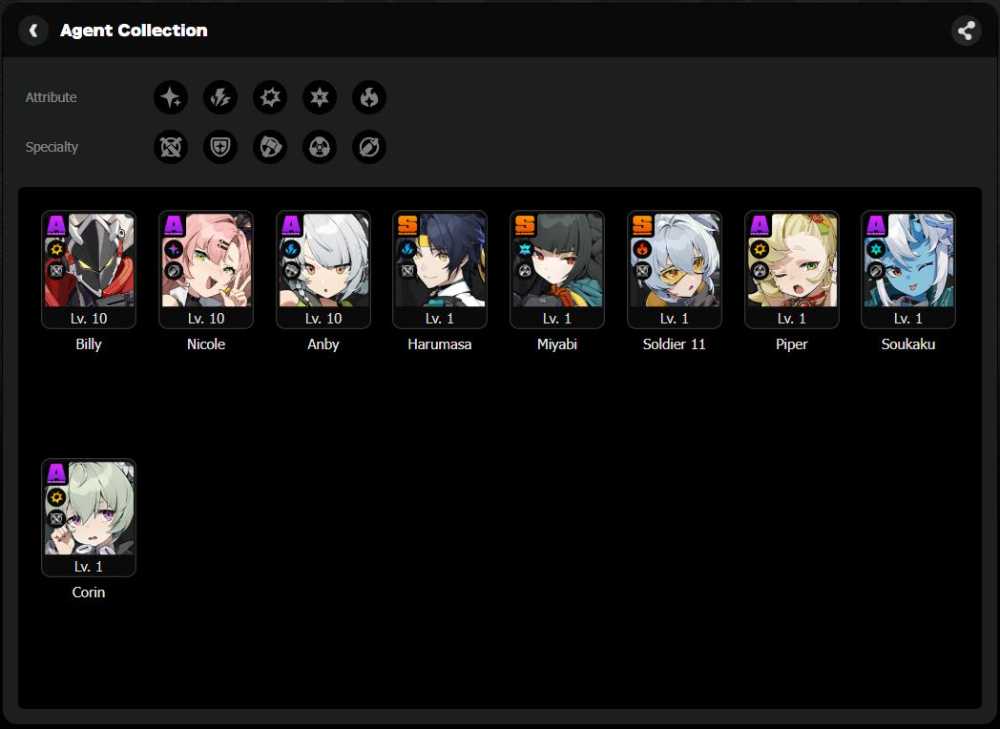Image resolution: width=1000 pixels, height=729 pixels.
Task: Click the name label "Billy"
Action: click(89, 344)
